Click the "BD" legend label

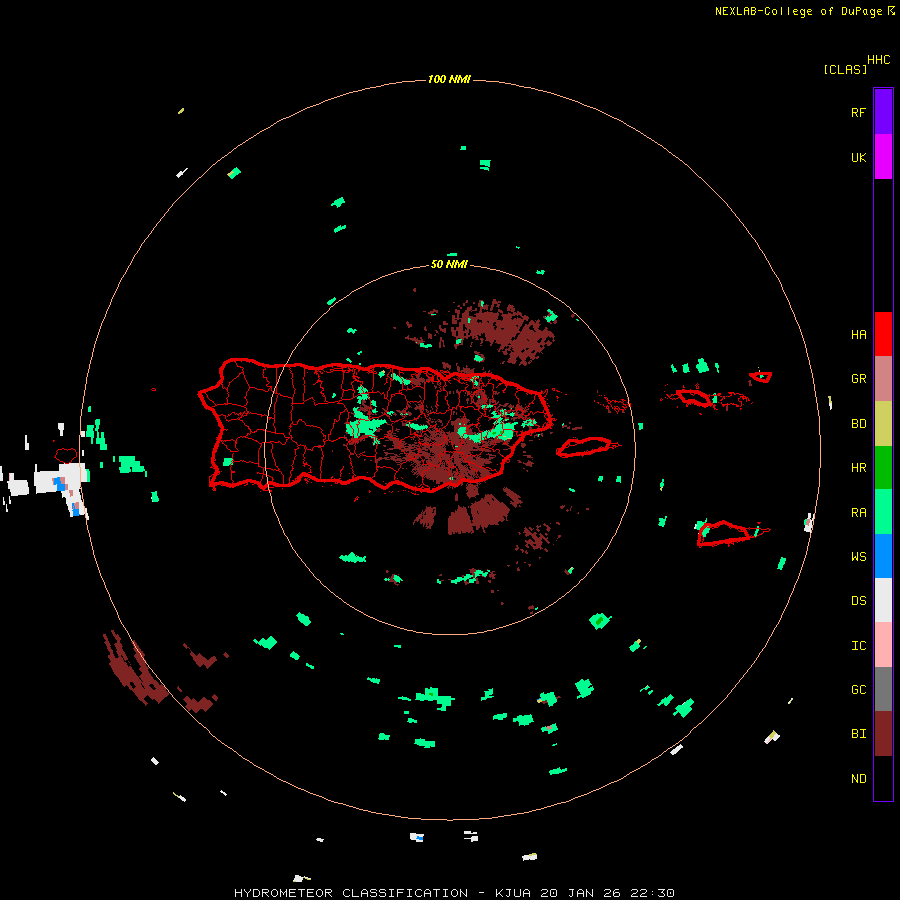point(859,424)
